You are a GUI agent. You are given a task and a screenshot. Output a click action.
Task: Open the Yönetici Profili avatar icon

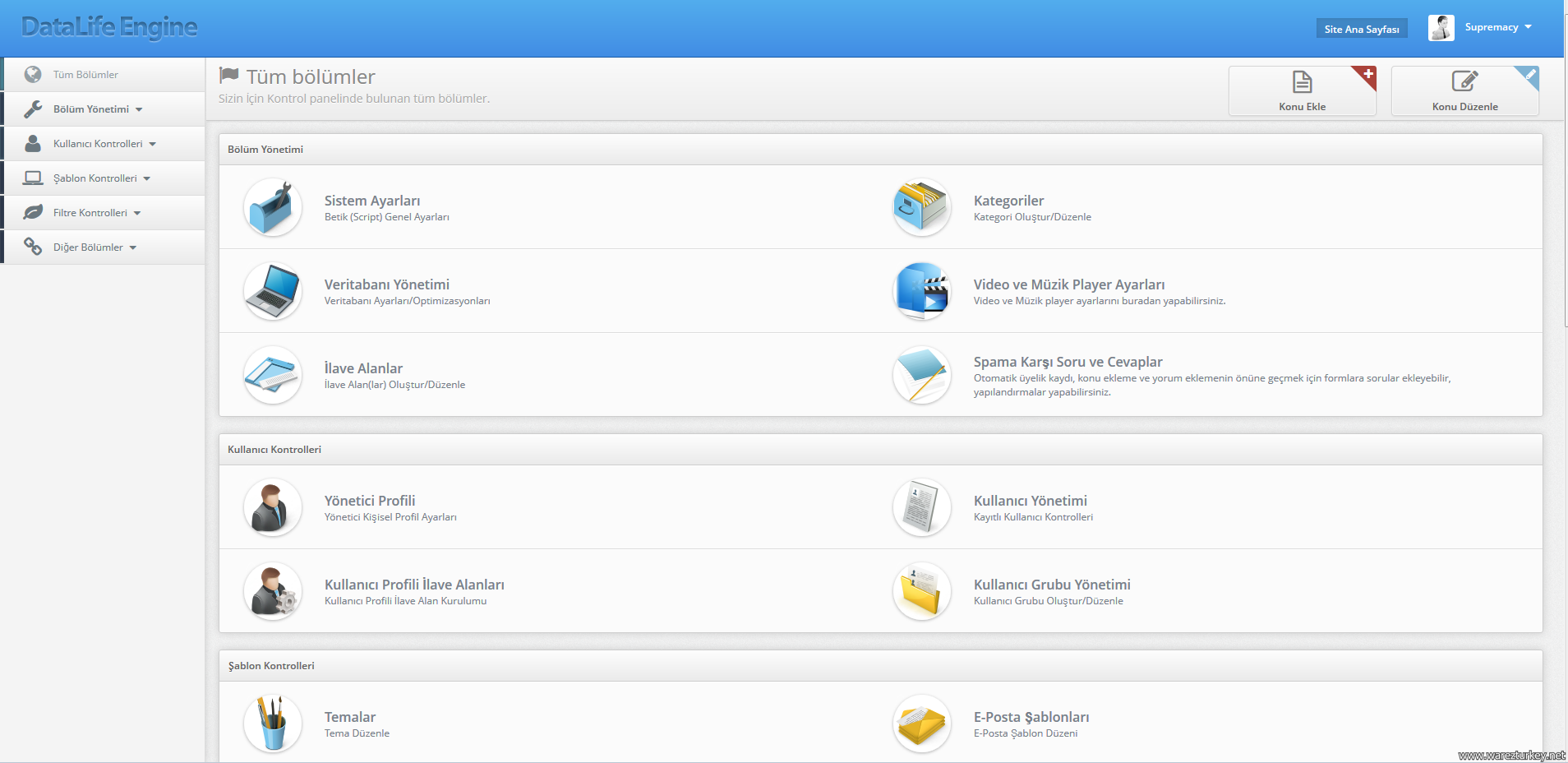(273, 507)
